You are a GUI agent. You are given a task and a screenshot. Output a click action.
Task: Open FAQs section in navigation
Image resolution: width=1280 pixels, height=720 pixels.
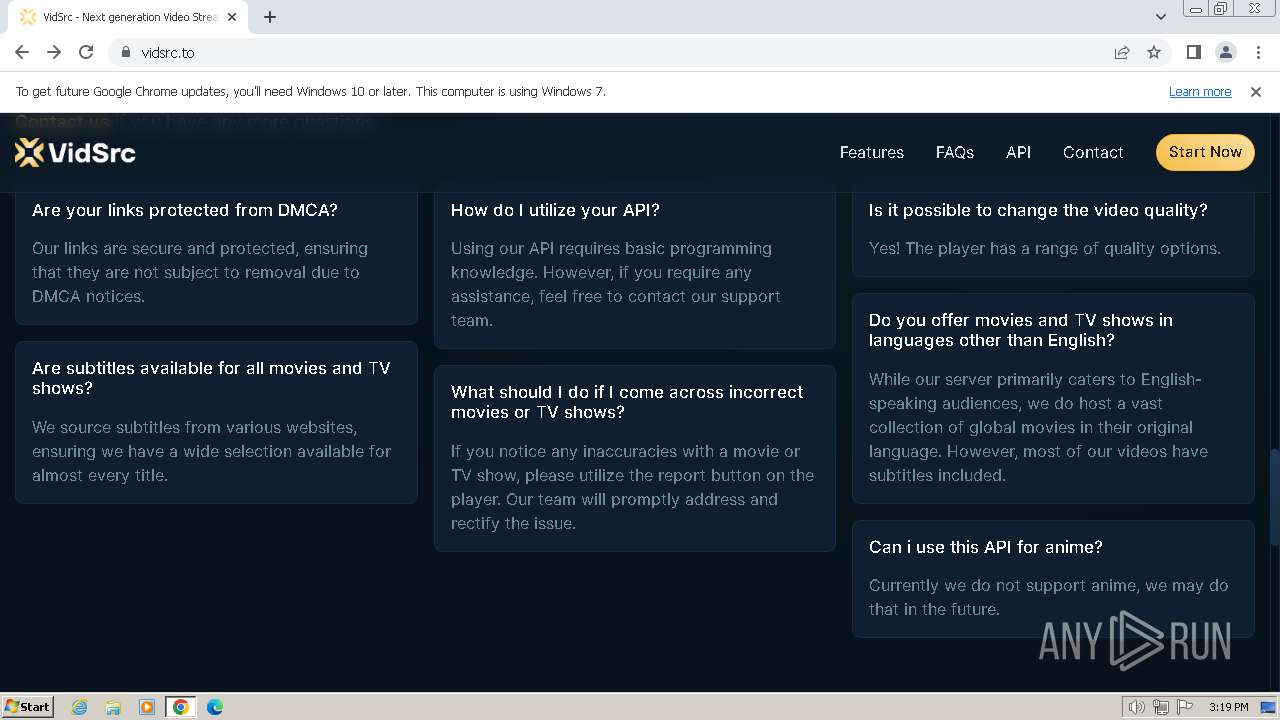955,152
